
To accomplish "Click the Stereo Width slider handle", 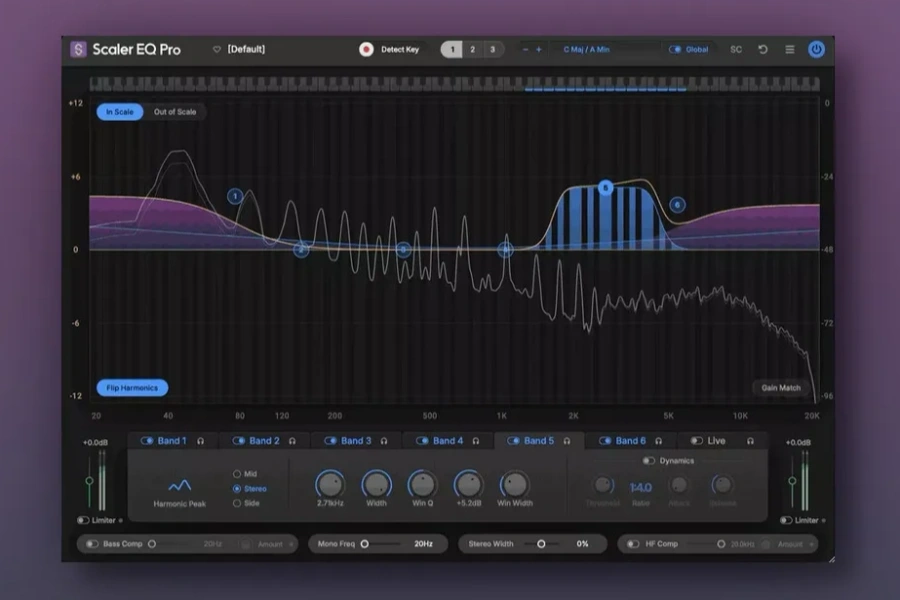I will point(541,544).
